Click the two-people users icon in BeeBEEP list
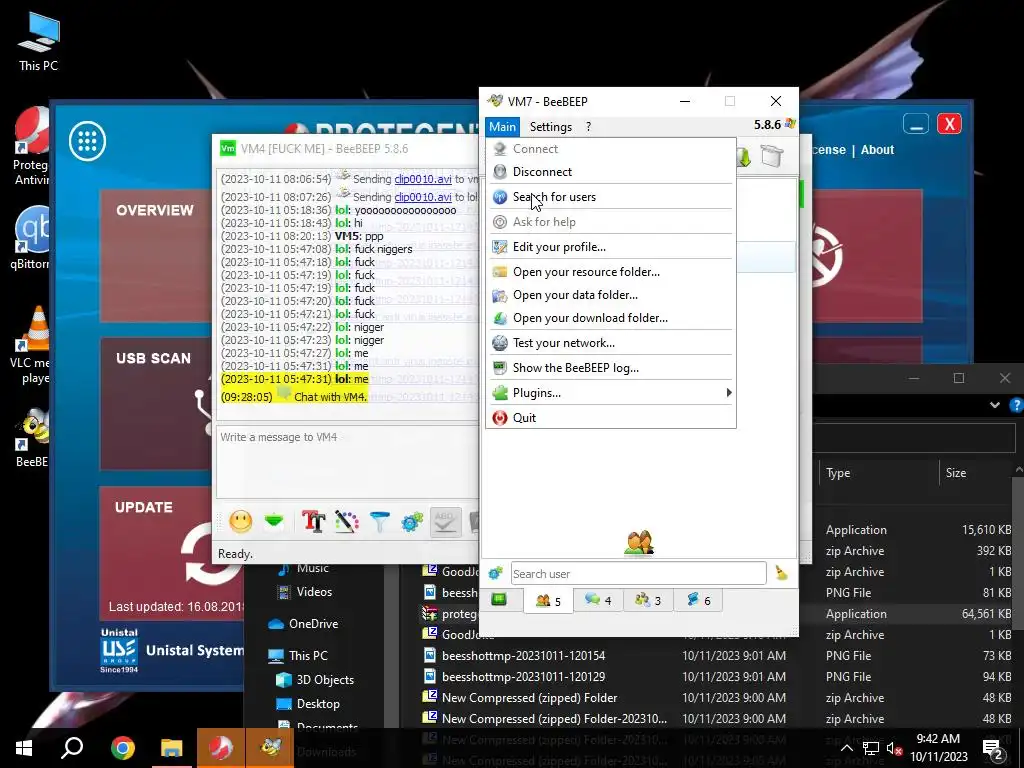 (x=639, y=543)
